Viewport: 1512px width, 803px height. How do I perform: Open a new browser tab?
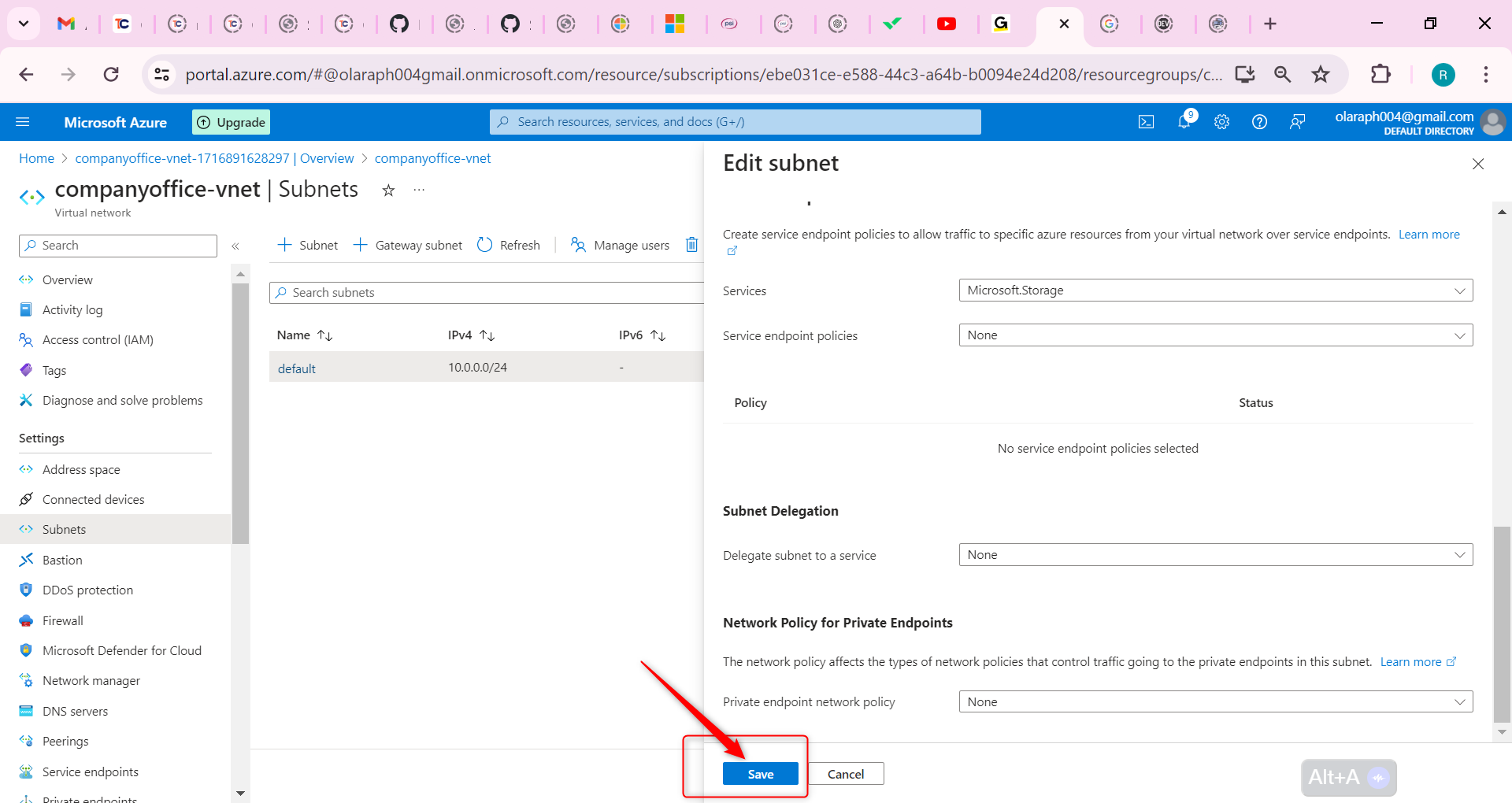1270,24
